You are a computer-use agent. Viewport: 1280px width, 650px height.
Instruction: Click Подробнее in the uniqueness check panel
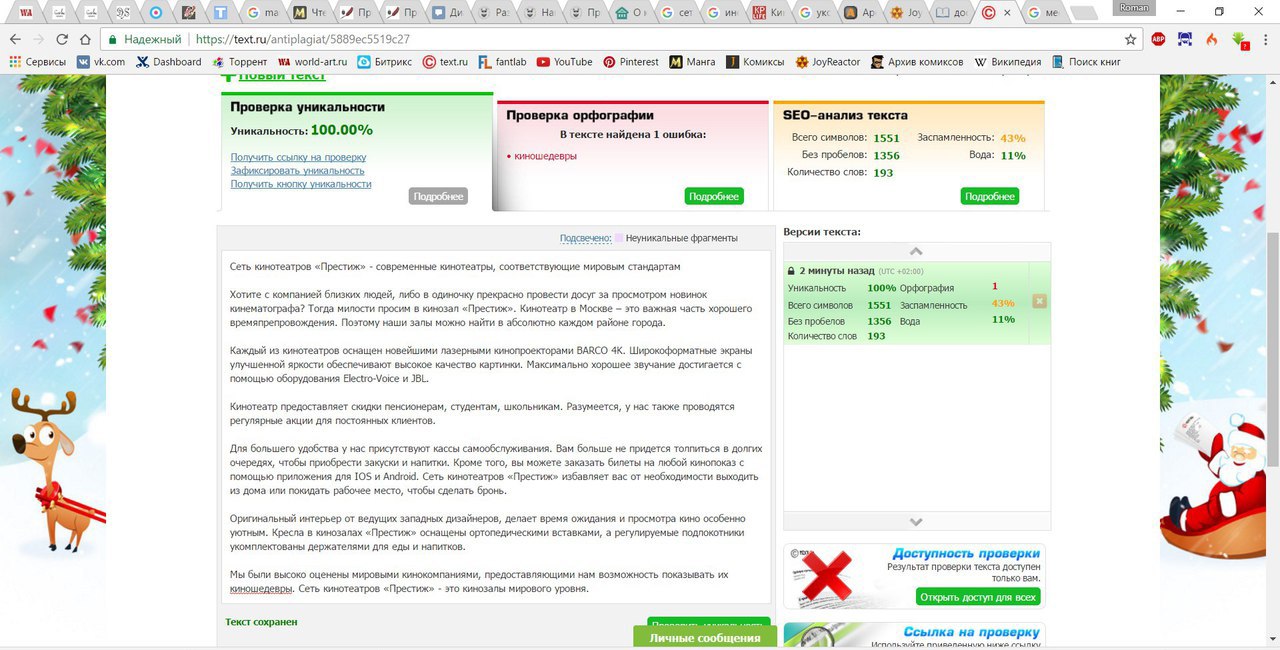click(438, 196)
